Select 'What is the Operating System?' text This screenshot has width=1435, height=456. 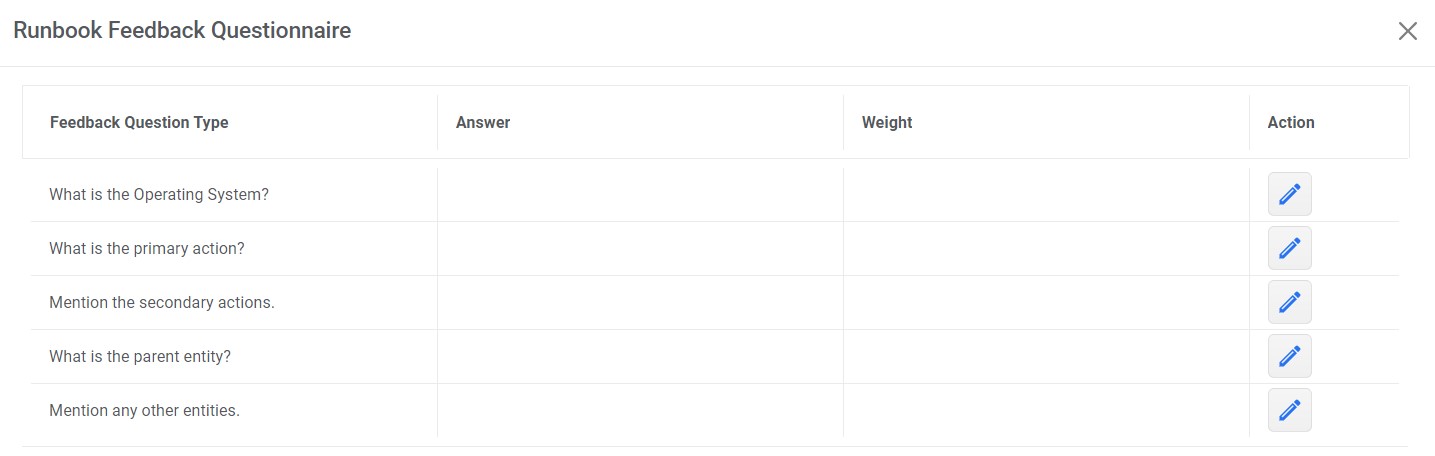(x=159, y=194)
